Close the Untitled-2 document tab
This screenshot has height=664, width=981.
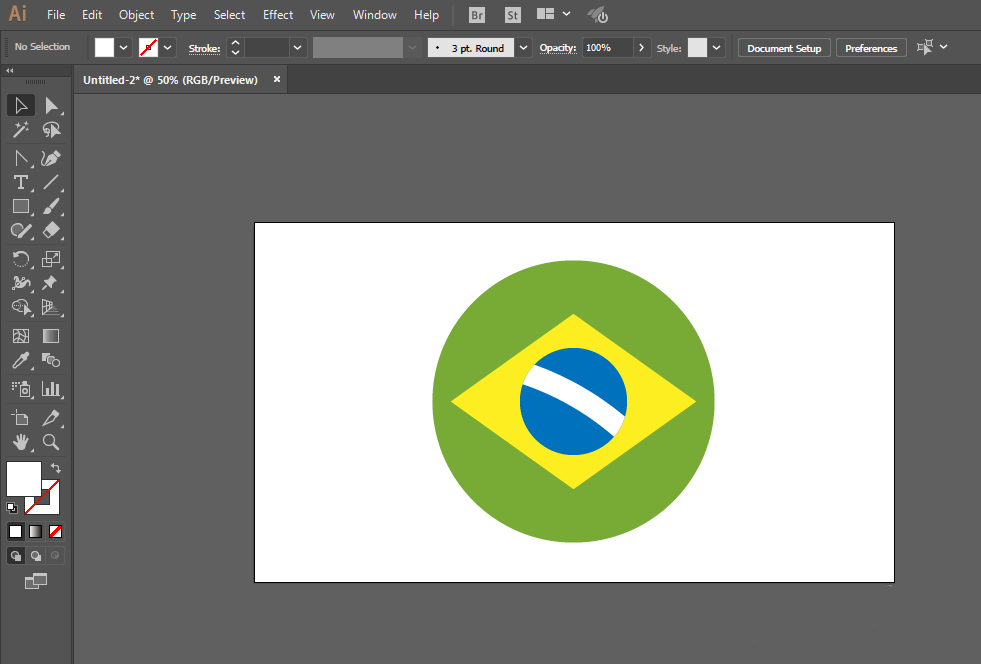[277, 79]
